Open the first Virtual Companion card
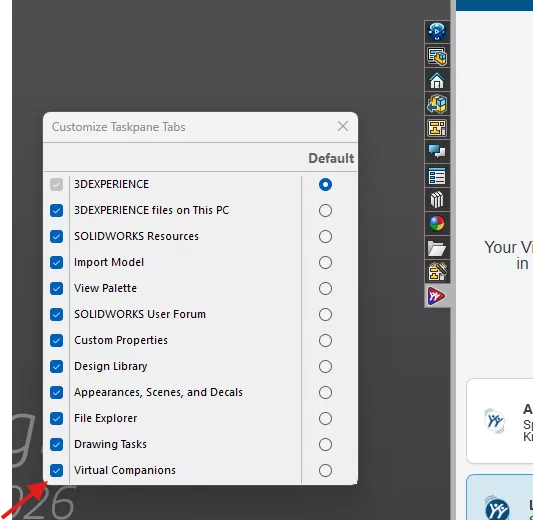 click(x=500, y=421)
